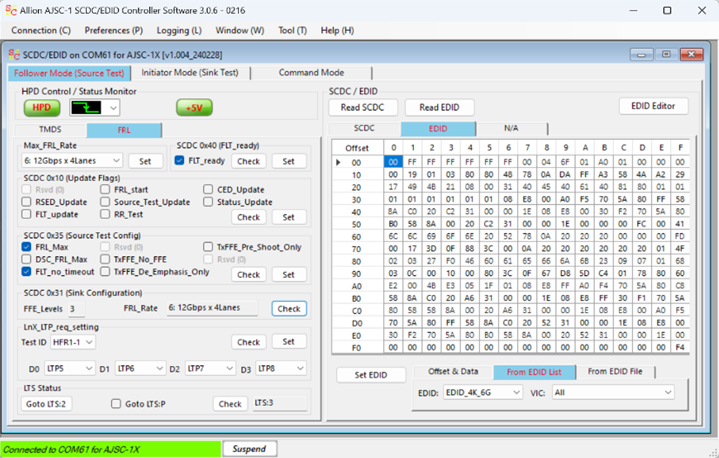Click the app icon in main title bar
Viewport: 719px width, 458px height.
[11, 10]
